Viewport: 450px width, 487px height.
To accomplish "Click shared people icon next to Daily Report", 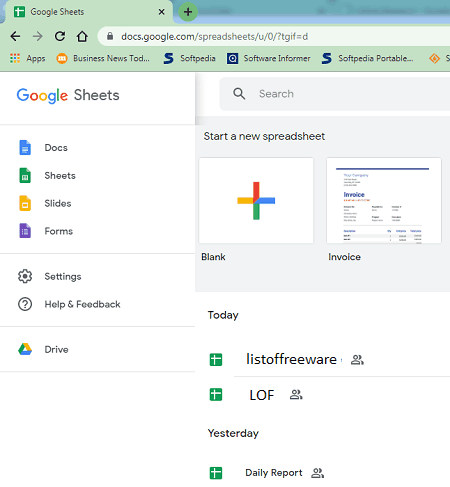I will point(317,473).
